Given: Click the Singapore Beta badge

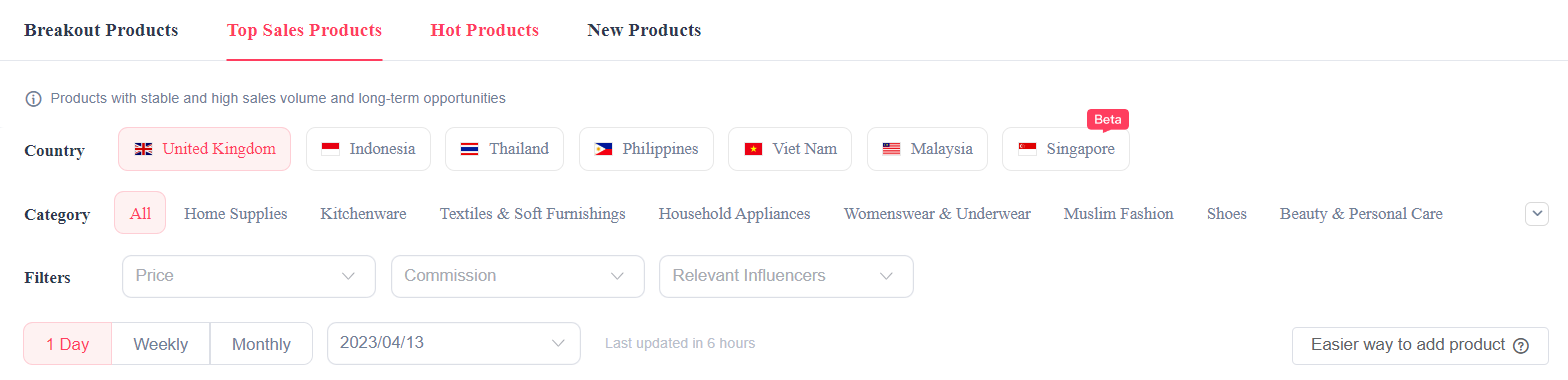Looking at the screenshot, I should point(1108,119).
